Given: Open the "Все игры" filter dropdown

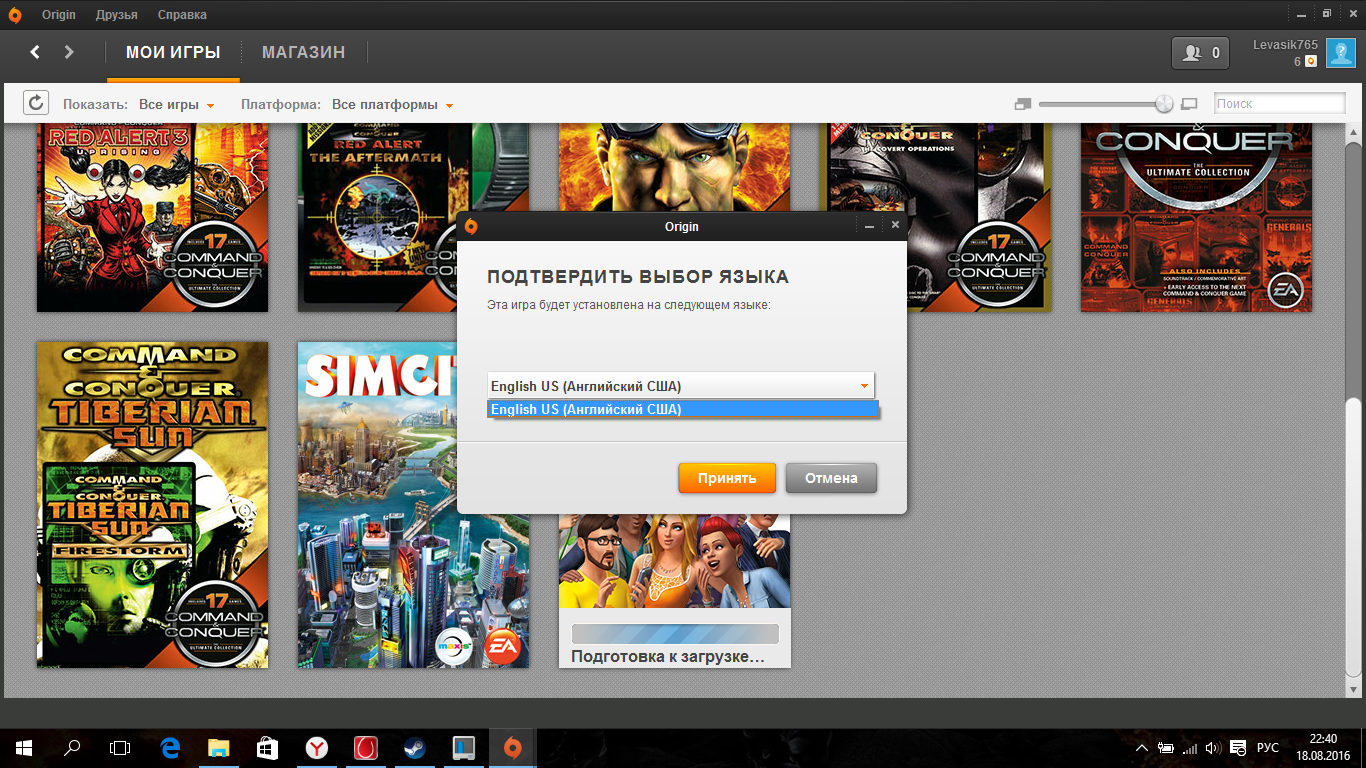Looking at the screenshot, I should click(x=176, y=105).
